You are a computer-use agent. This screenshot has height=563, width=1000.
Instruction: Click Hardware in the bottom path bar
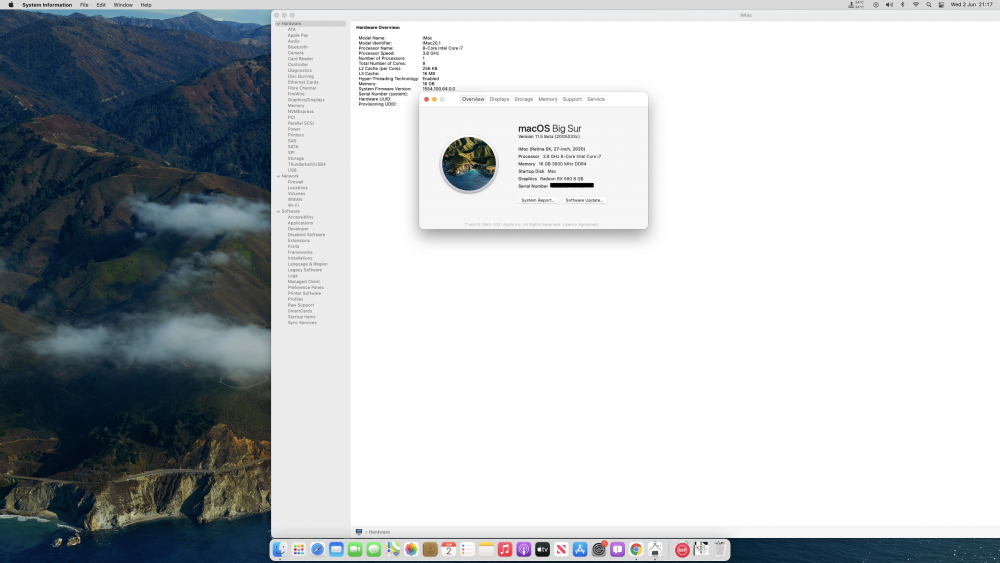379,532
